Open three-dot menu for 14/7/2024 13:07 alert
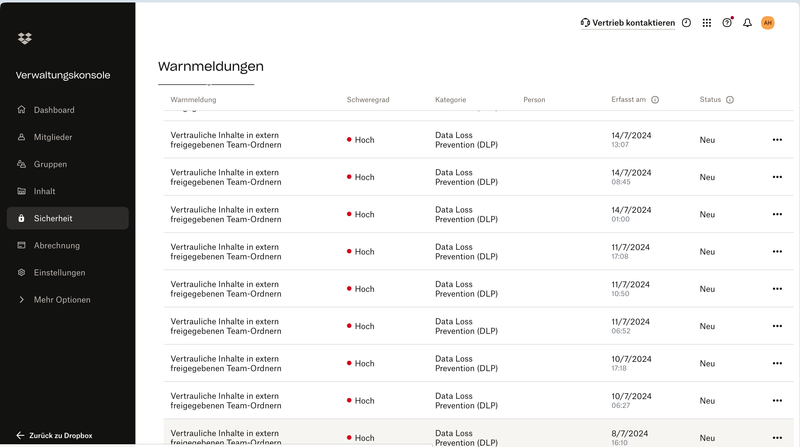The image size is (800, 447). 777,140
